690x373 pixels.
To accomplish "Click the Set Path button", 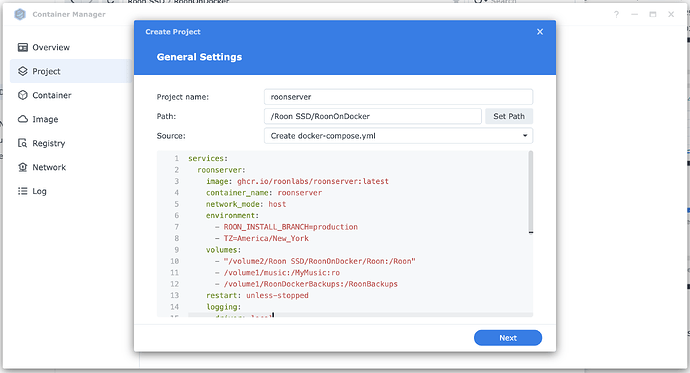I will click(509, 116).
